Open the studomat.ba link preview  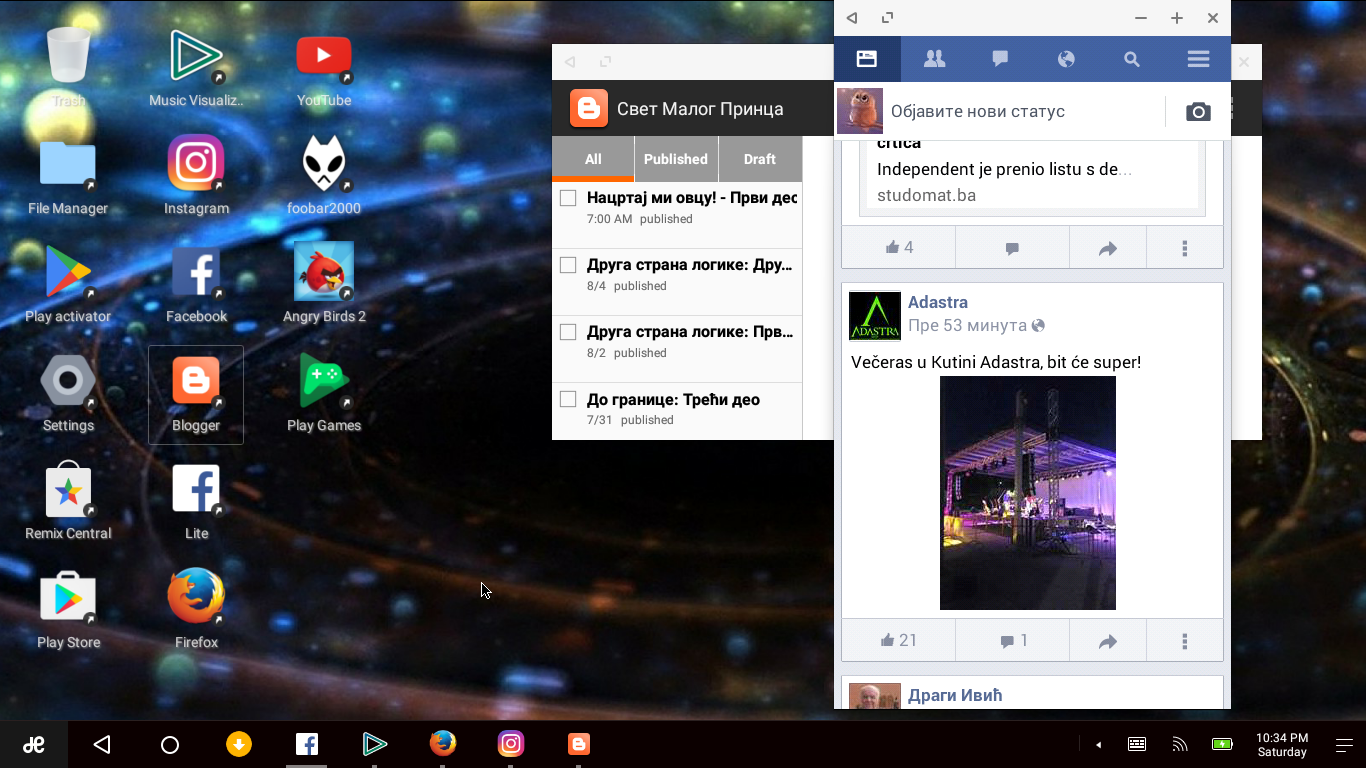point(1032,176)
